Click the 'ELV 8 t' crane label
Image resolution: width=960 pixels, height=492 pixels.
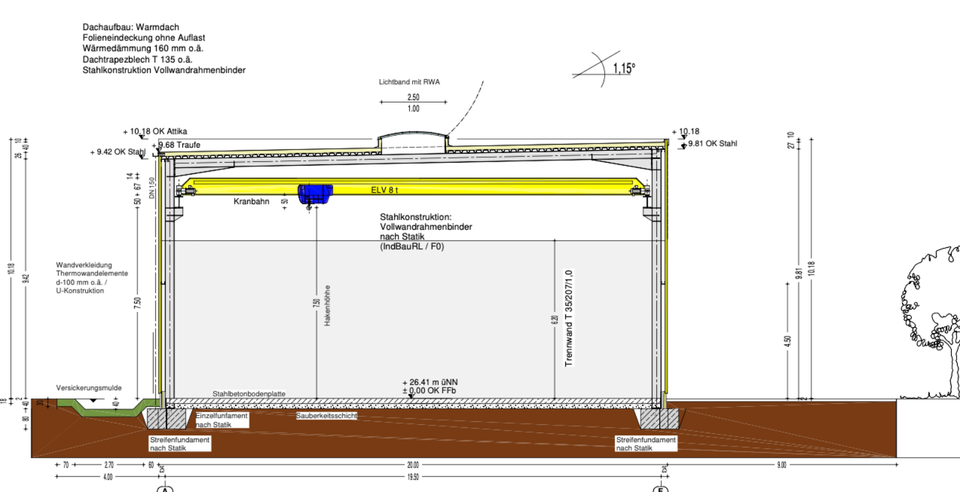coord(385,188)
